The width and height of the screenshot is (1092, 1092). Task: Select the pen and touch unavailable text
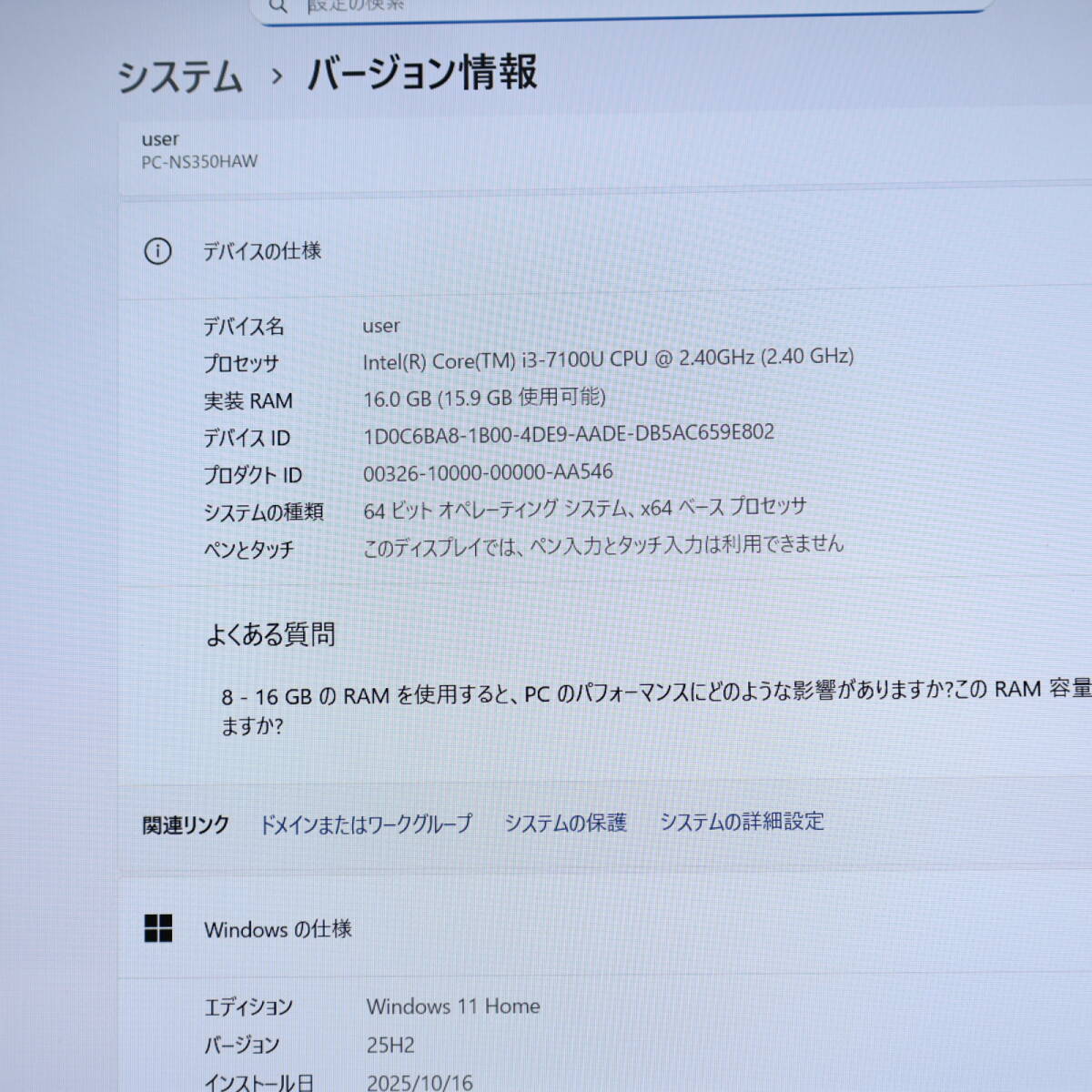click(603, 546)
